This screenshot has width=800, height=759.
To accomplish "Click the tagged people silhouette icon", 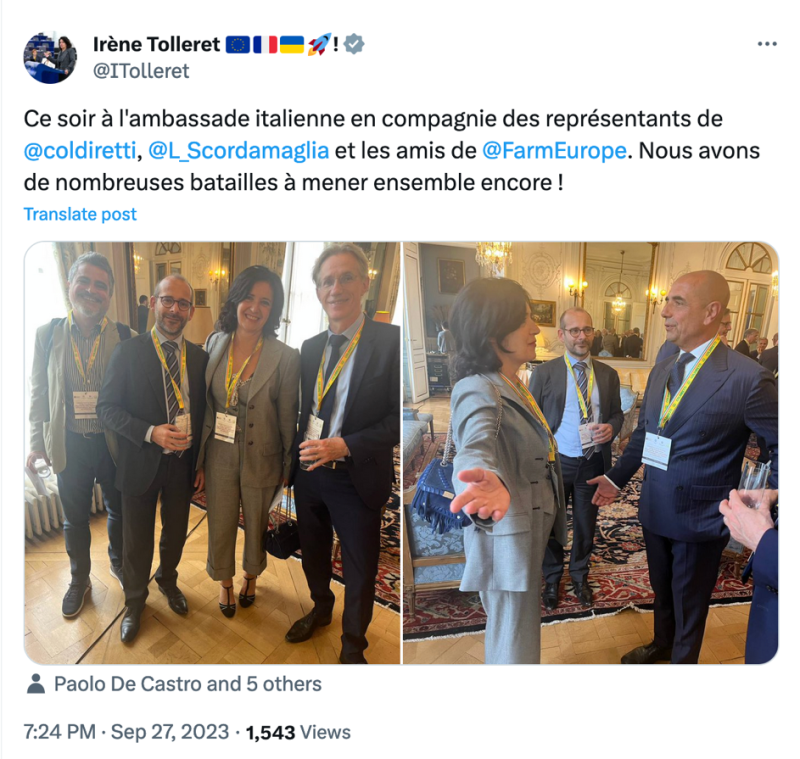I will (36, 684).
